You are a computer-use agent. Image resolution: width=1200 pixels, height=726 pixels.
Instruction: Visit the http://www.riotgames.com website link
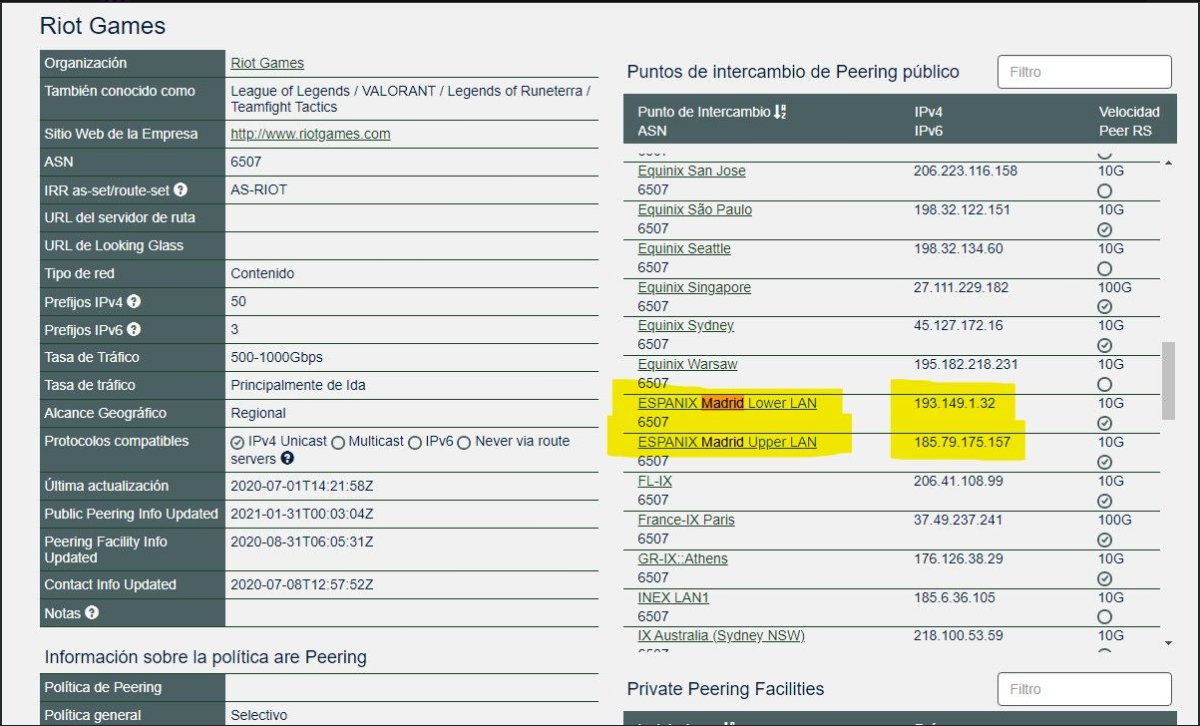coord(310,134)
